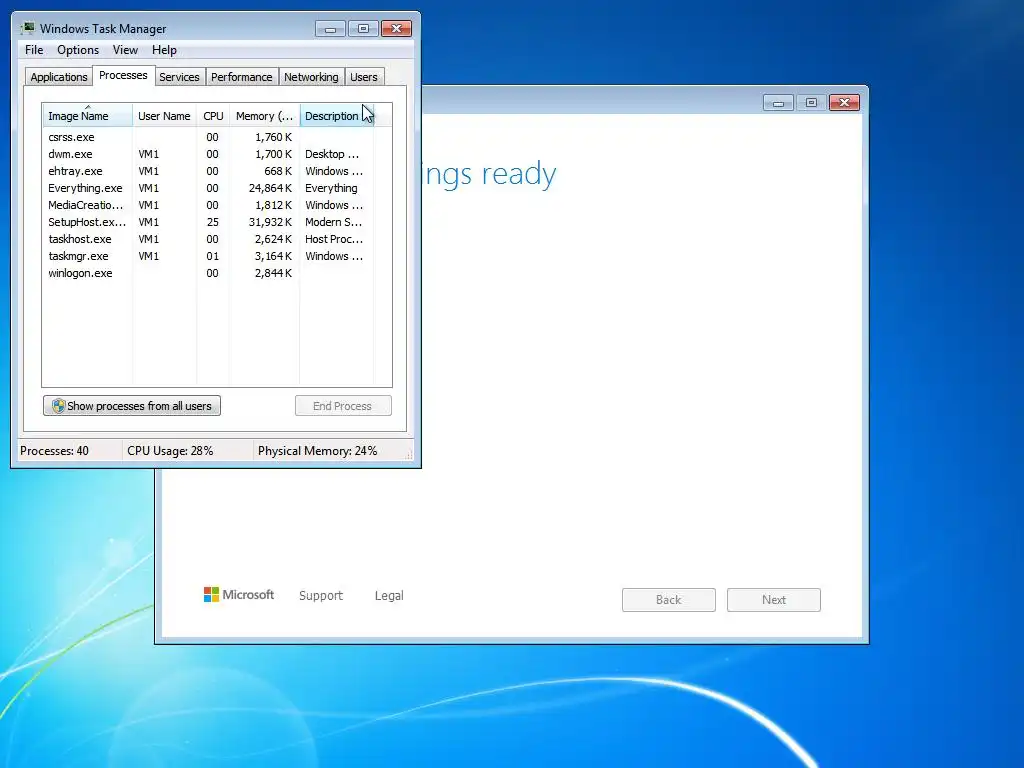
Task: Click the Task Manager title bar icon
Action: (27, 28)
